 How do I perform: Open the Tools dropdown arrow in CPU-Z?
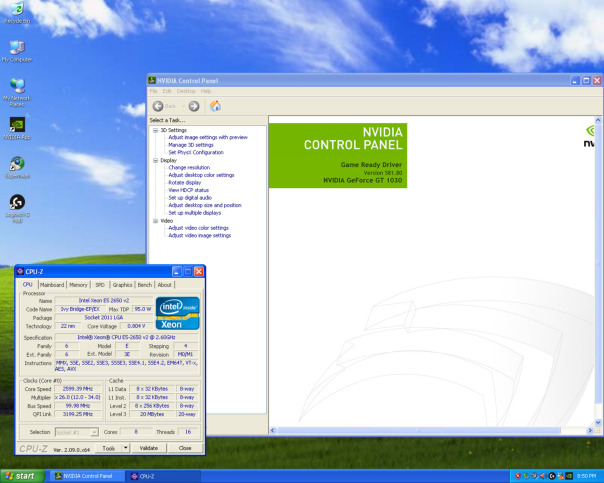tap(124, 448)
